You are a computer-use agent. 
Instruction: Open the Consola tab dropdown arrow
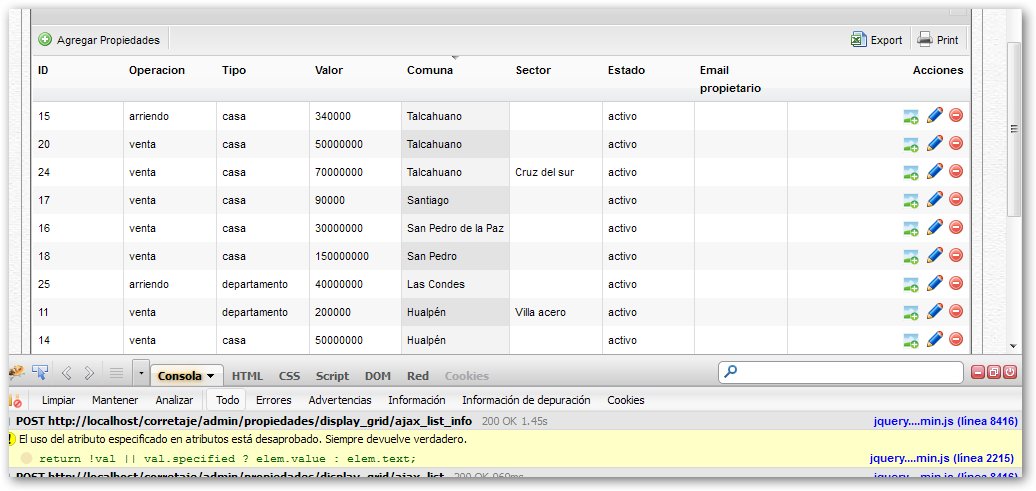coord(211,376)
